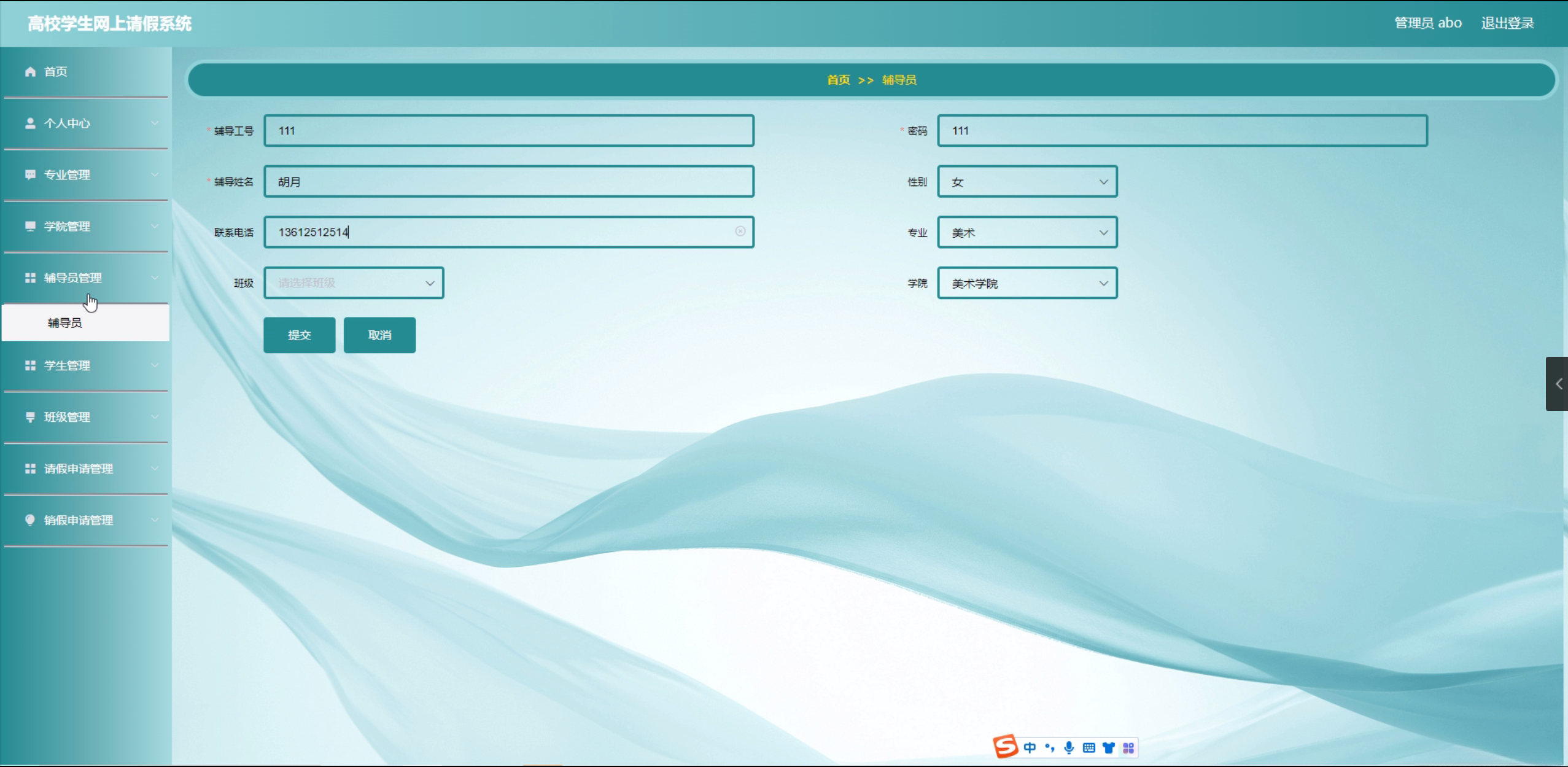Click 首页 in the breadcrumb bar

[838, 80]
